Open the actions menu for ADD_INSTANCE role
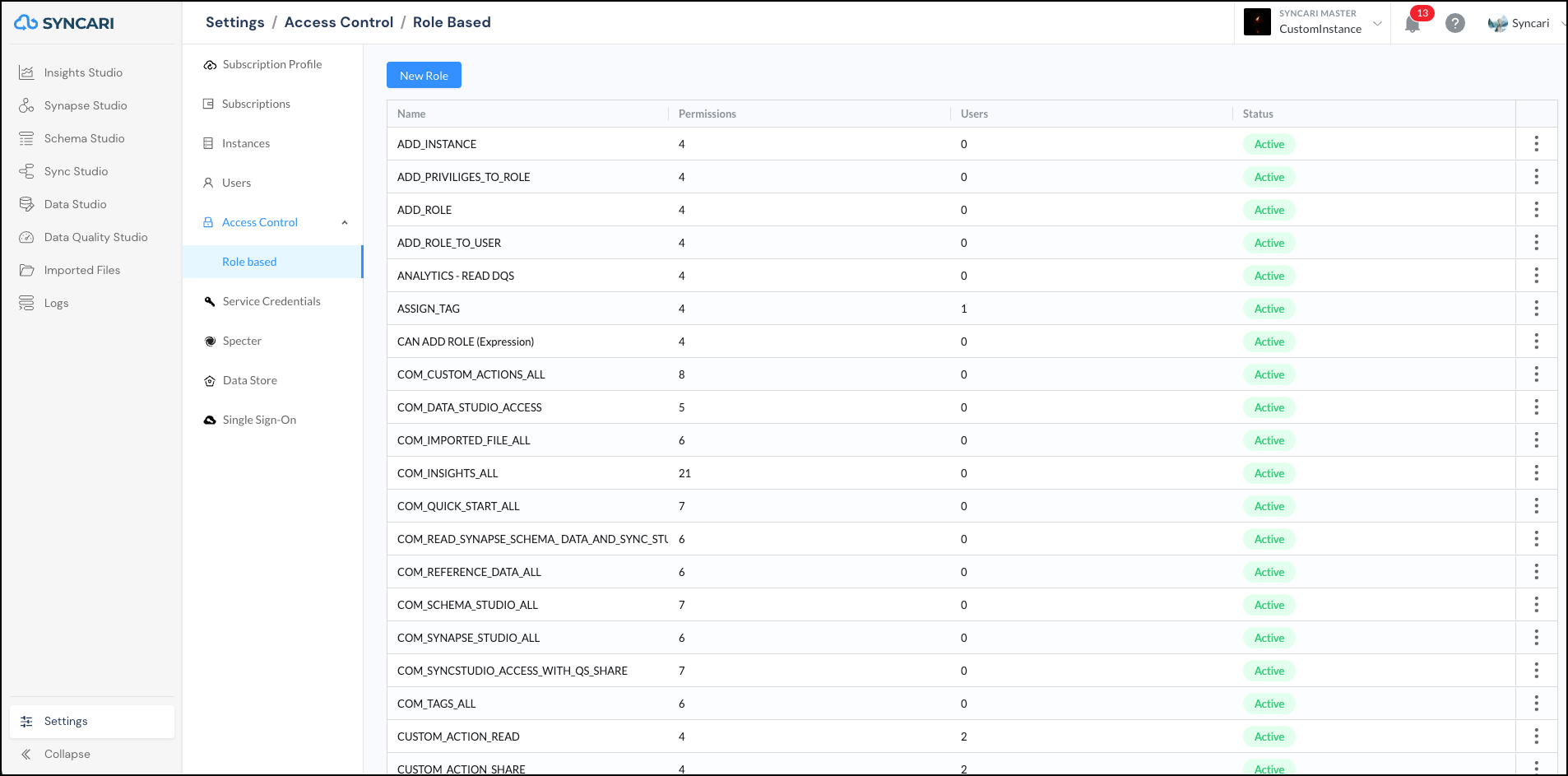1568x776 pixels. pos(1537,143)
